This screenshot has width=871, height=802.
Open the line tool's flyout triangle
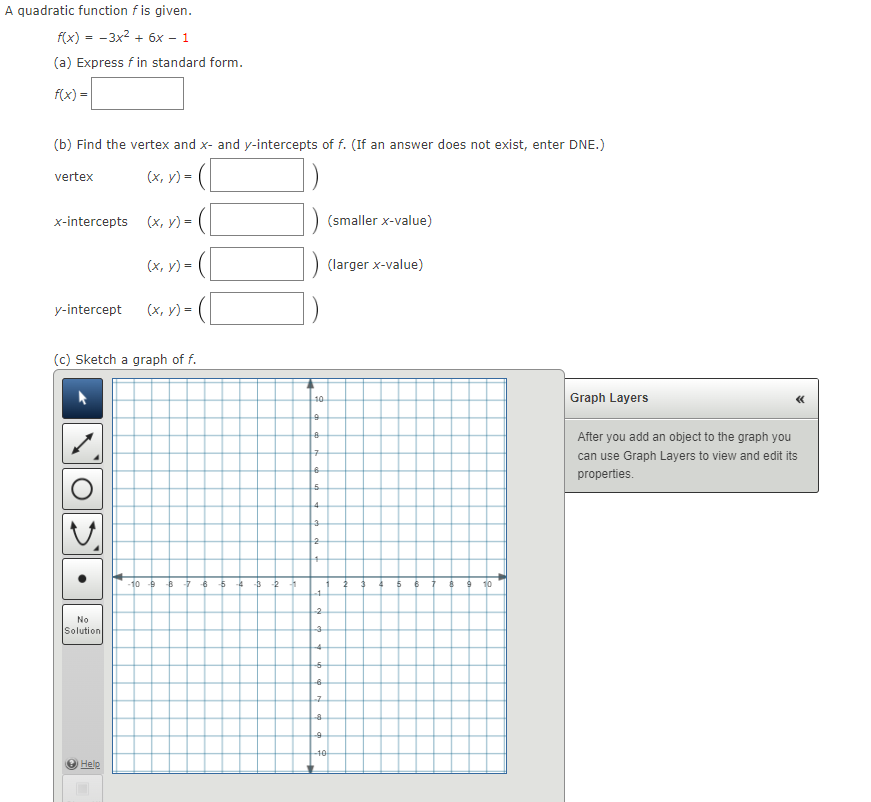tap(96, 457)
